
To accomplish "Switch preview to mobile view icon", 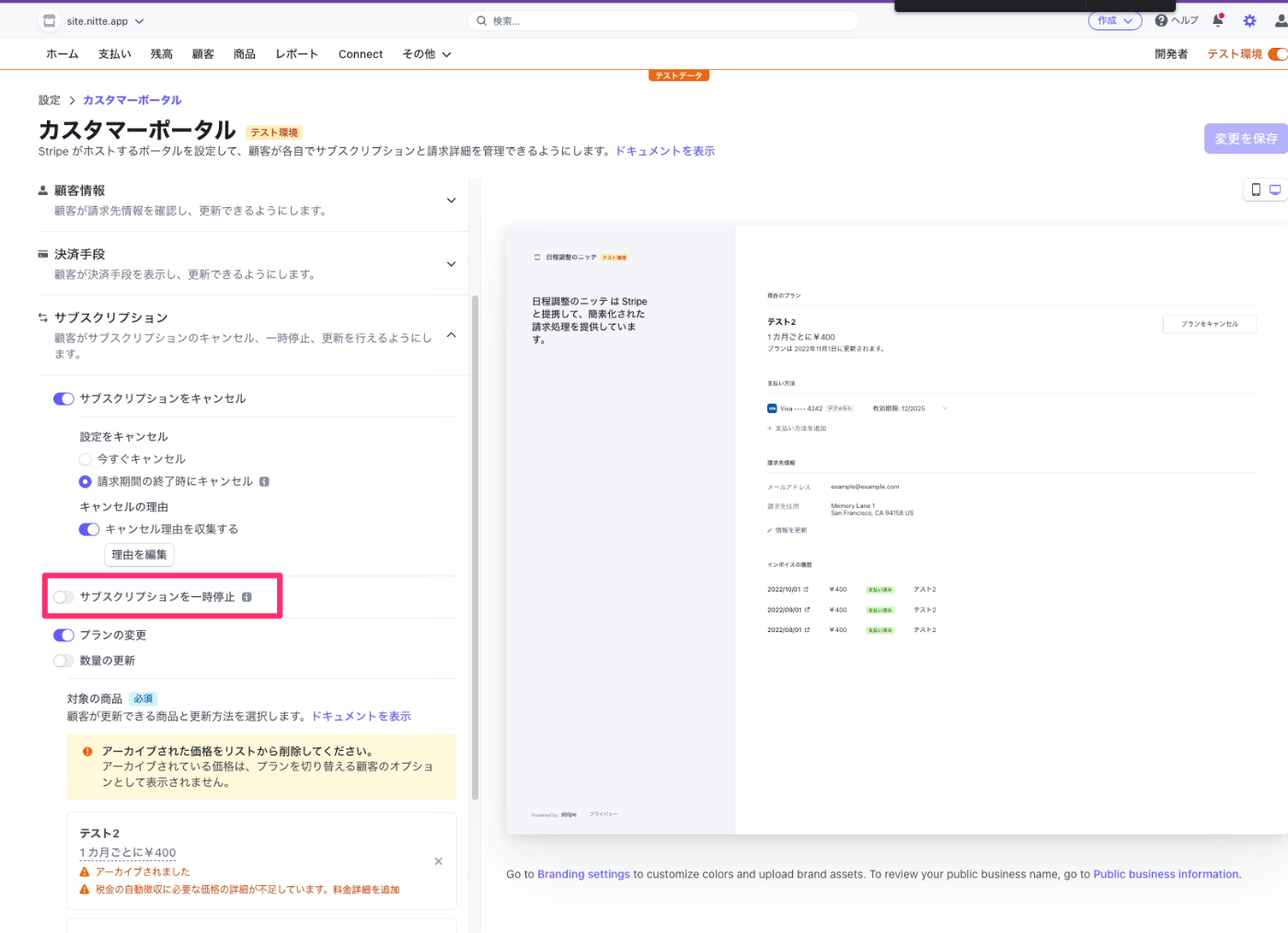I will tap(1256, 190).
